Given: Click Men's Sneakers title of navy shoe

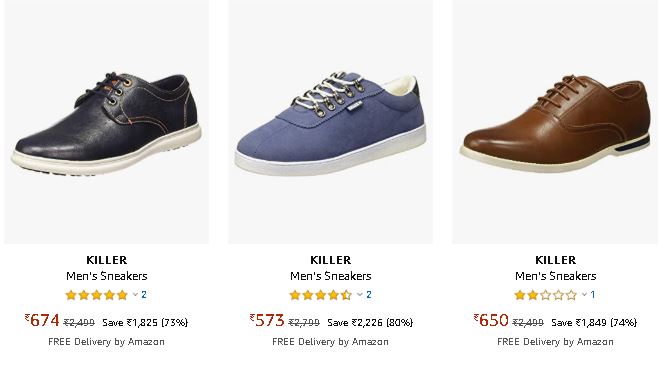Looking at the screenshot, I should tap(106, 276).
